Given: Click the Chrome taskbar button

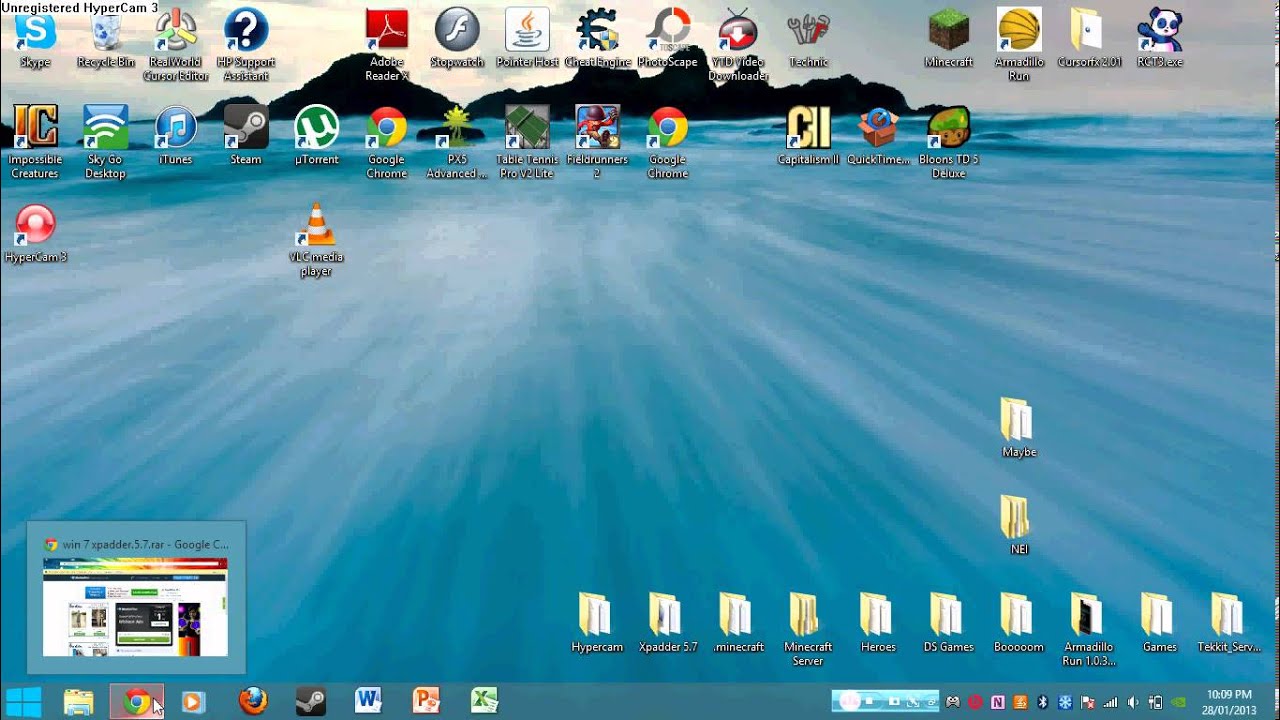Looking at the screenshot, I should 137,702.
